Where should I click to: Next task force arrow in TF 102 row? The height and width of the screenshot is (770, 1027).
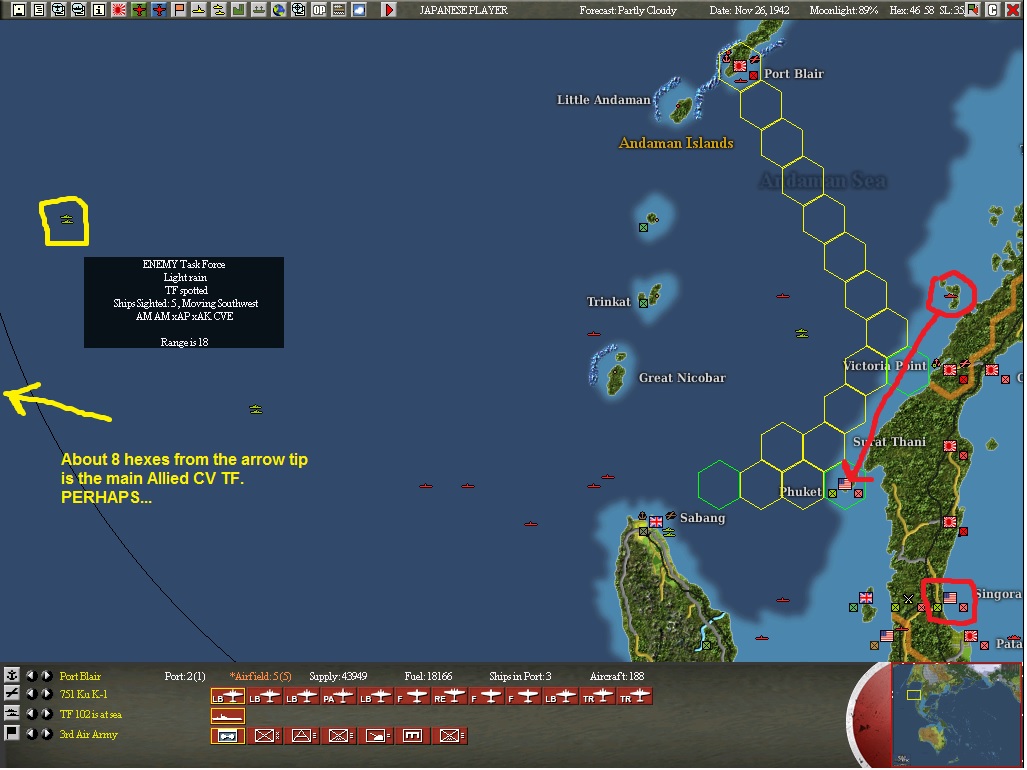pos(46,714)
